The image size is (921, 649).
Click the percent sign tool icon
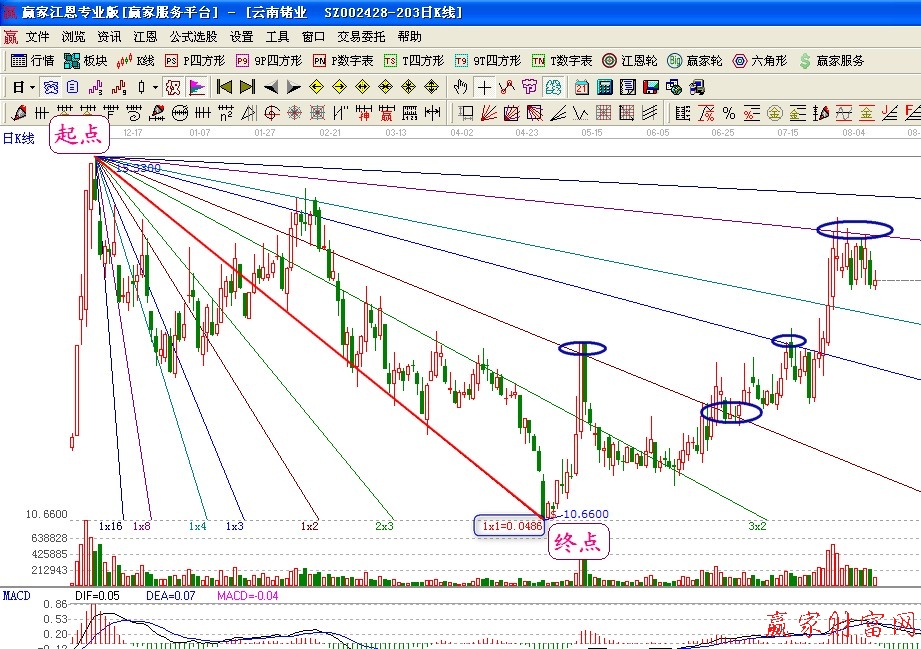click(x=728, y=112)
